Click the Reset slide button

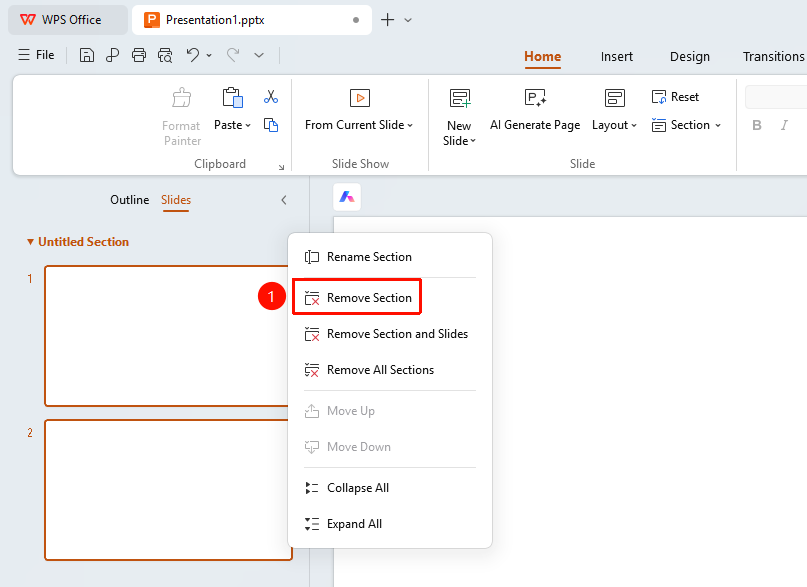[x=675, y=97]
